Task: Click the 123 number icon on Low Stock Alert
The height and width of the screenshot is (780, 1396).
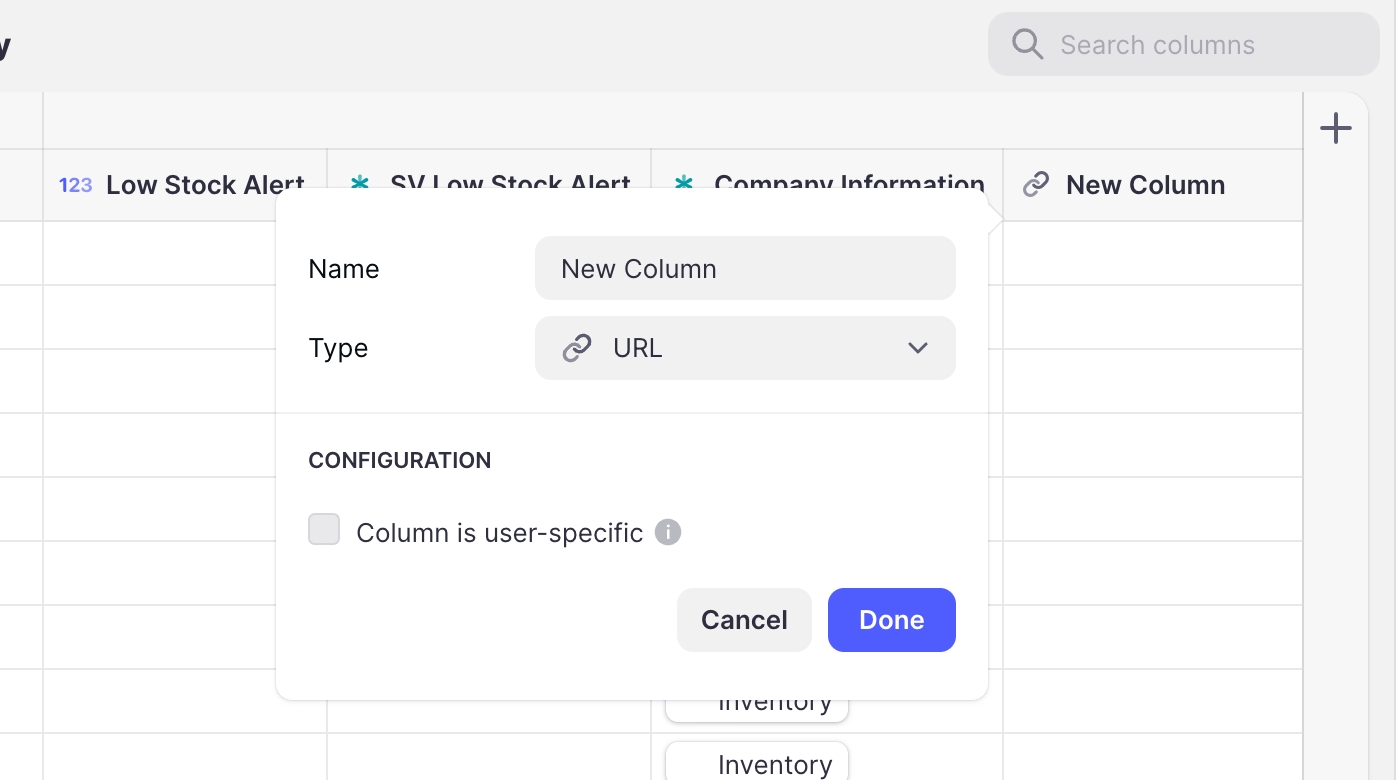Action: point(75,185)
